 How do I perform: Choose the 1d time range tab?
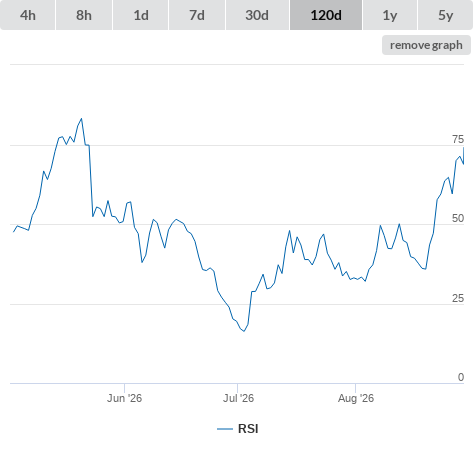pyautogui.click(x=141, y=15)
